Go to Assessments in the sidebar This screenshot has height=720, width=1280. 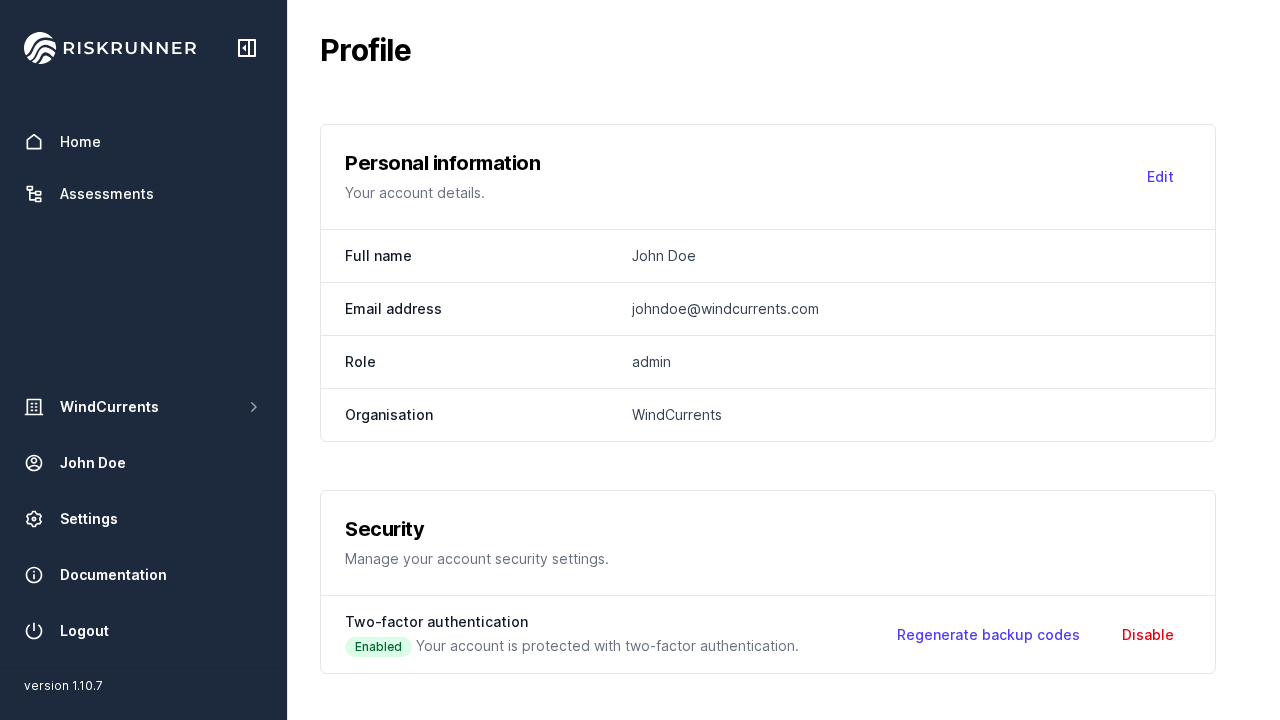[107, 194]
